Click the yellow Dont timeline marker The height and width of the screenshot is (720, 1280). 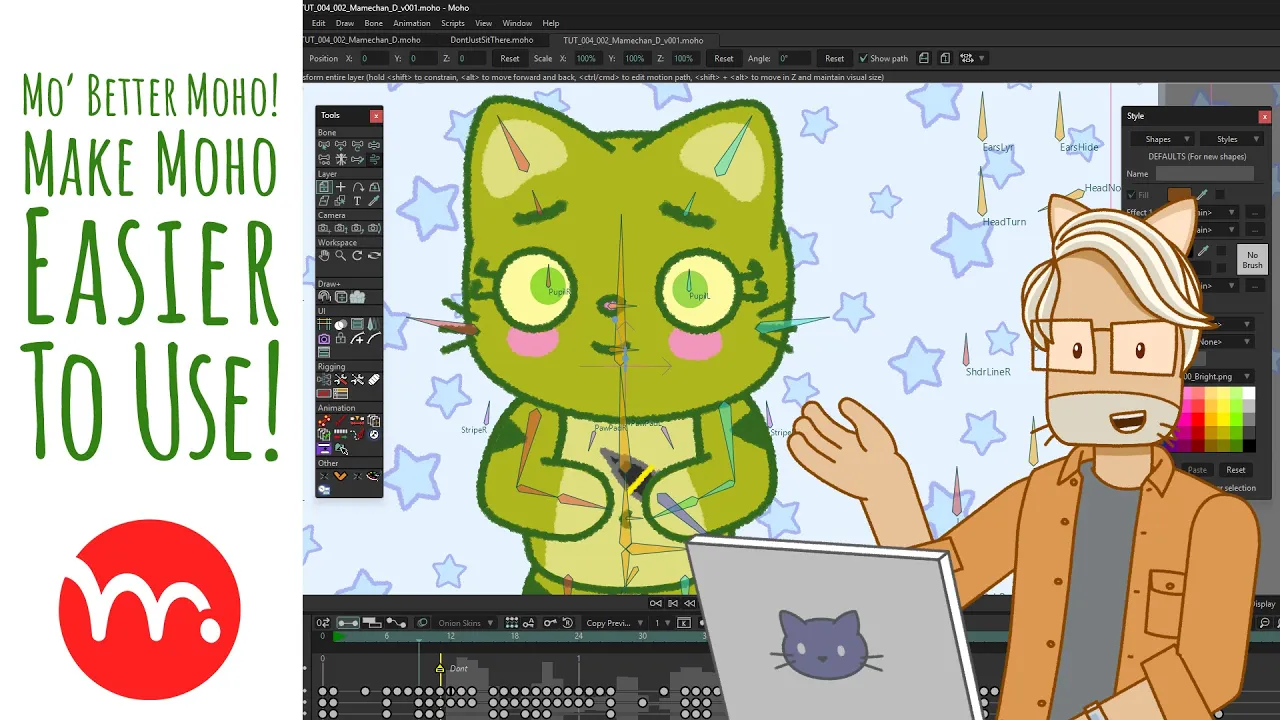click(x=440, y=667)
